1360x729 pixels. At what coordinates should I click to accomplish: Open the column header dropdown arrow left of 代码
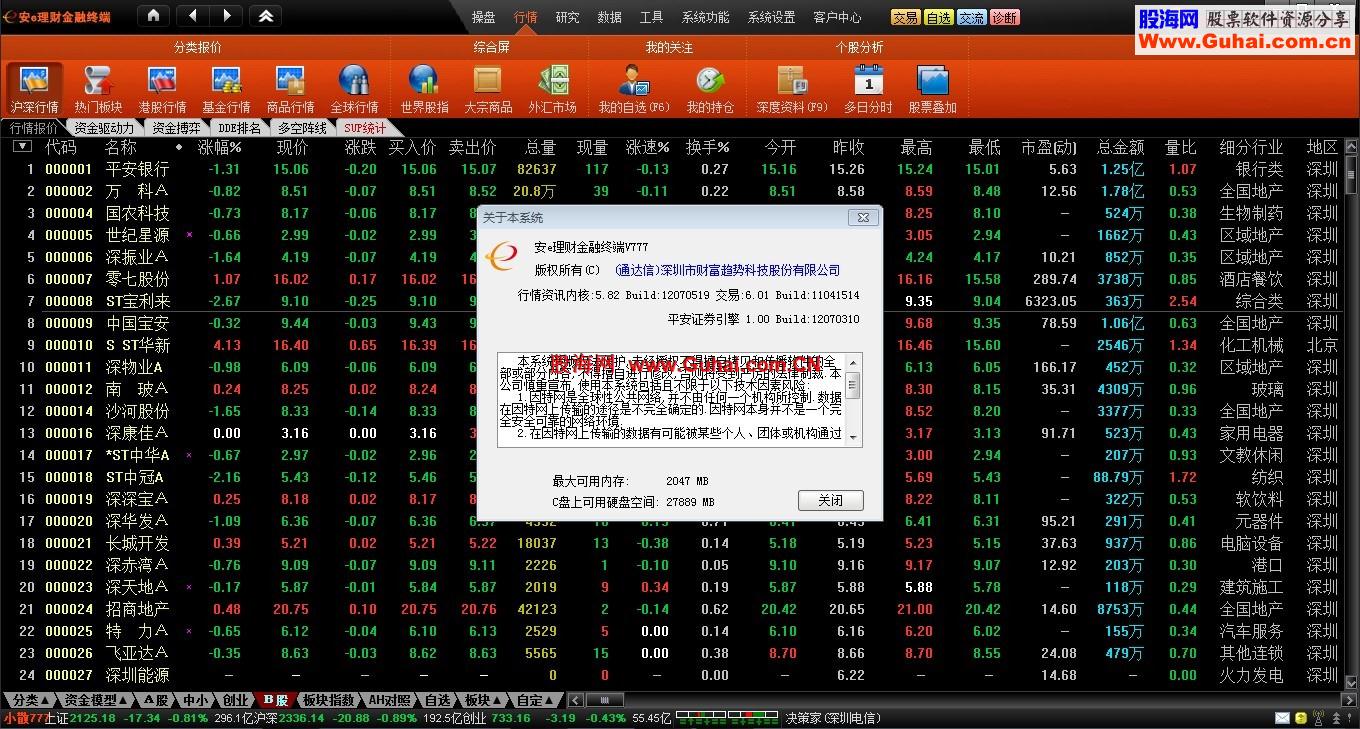(22, 147)
